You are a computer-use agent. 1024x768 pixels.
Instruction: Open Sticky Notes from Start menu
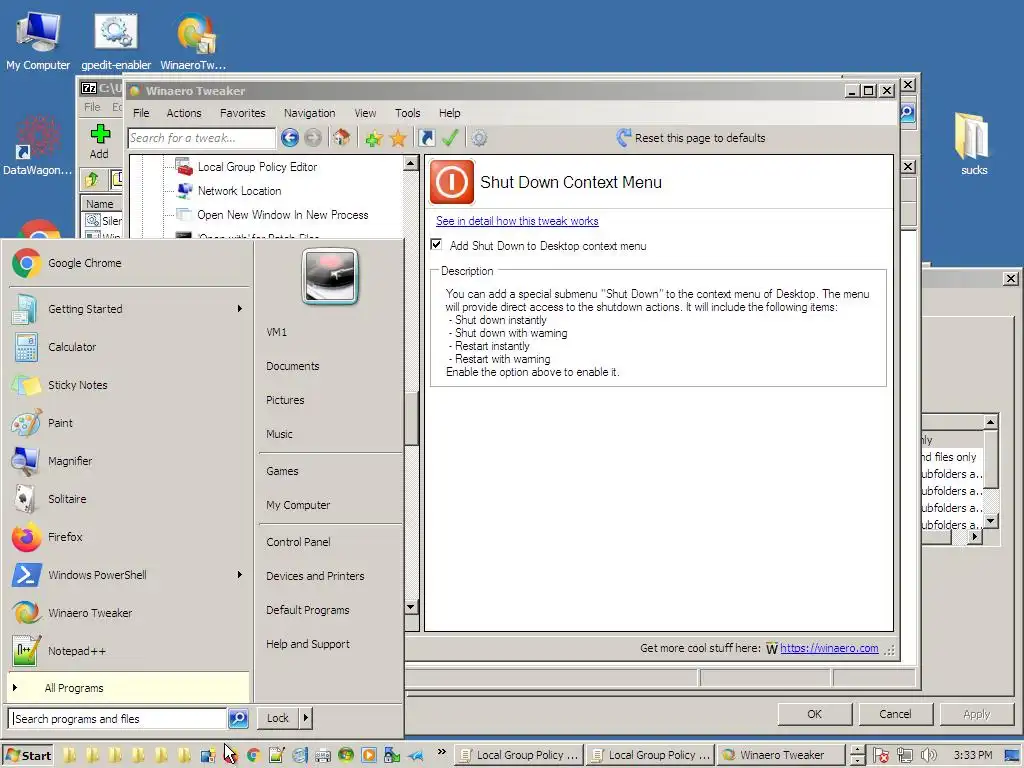pos(130,385)
